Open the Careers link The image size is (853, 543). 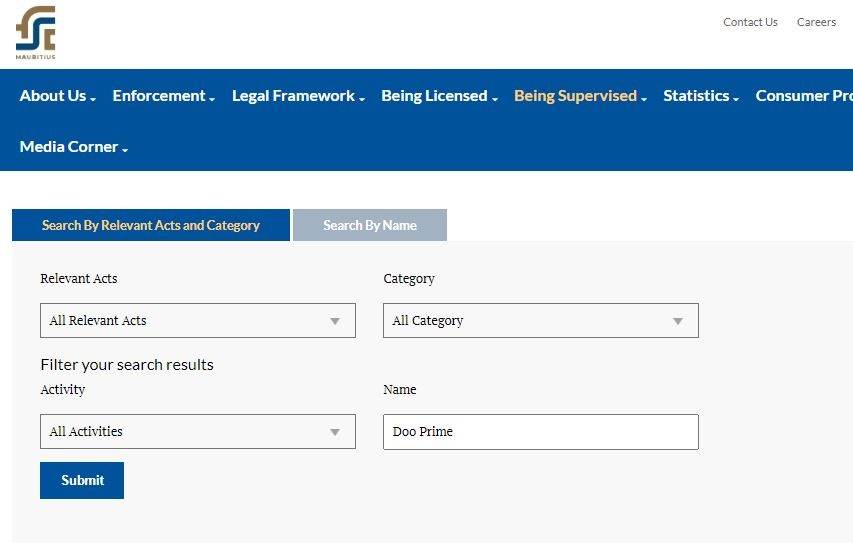[816, 22]
